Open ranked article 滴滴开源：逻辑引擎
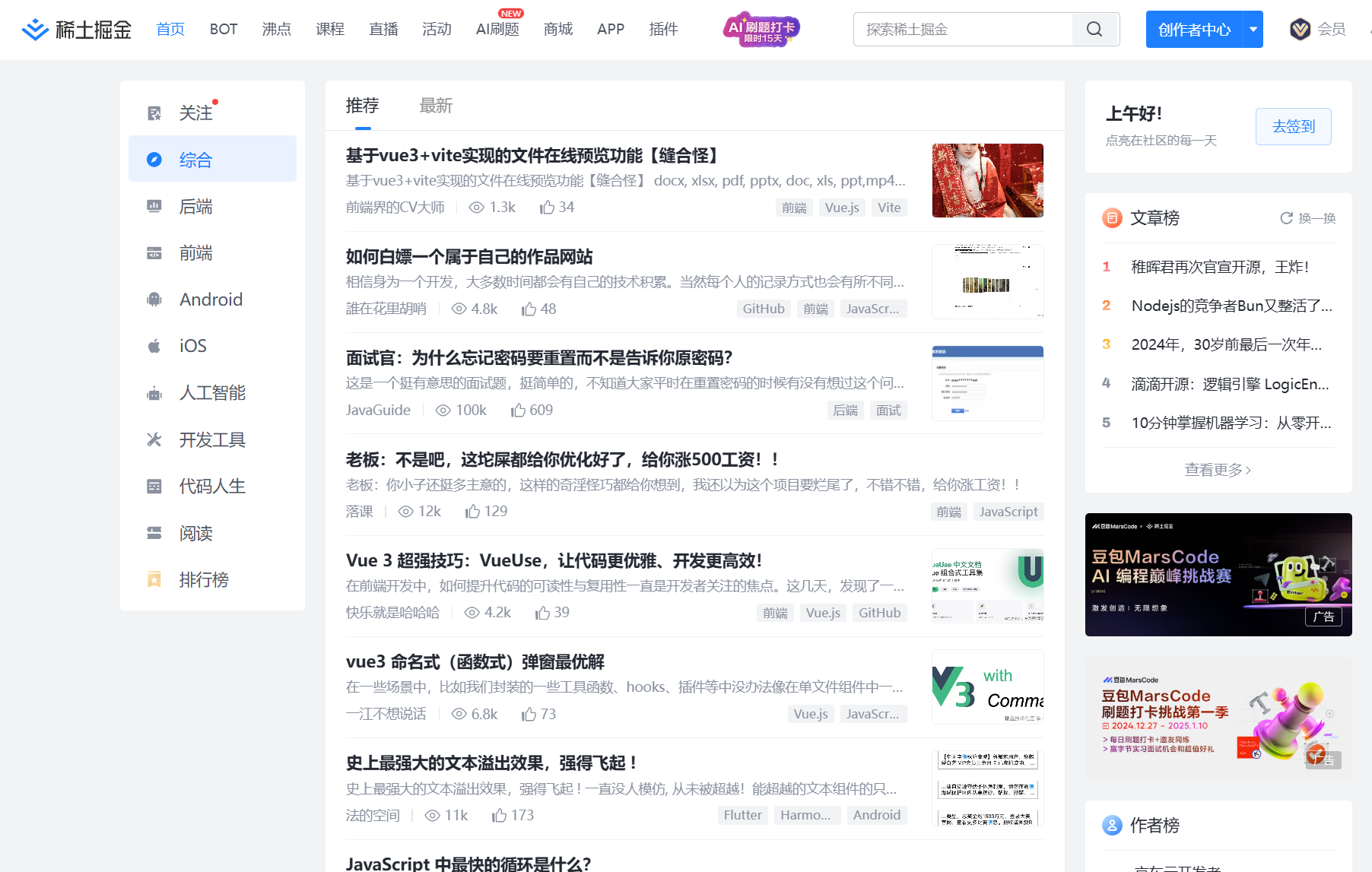The height and width of the screenshot is (872, 1372). pyautogui.click(x=1231, y=384)
